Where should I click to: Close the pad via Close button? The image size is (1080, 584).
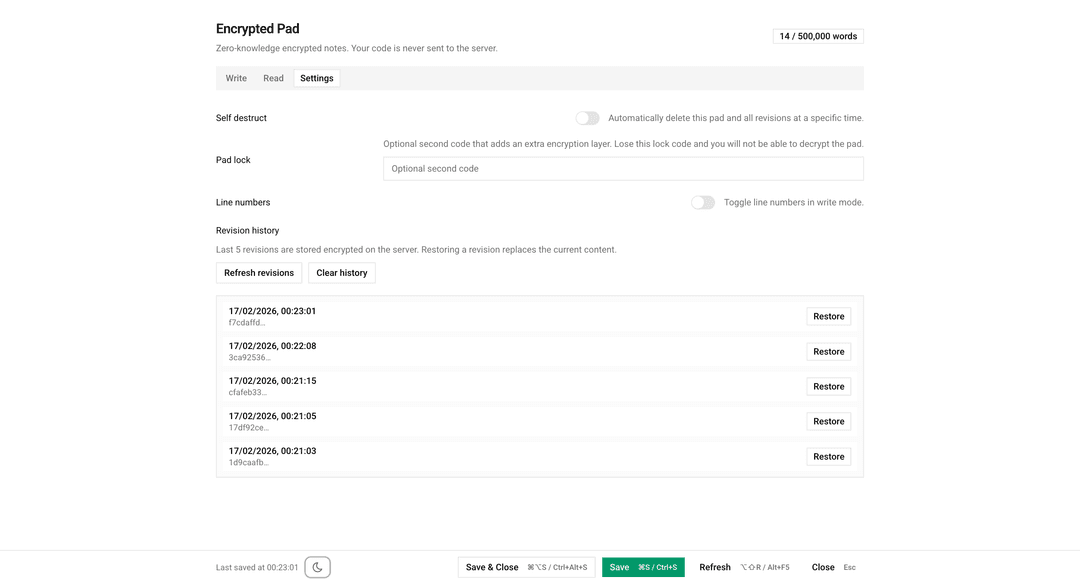[x=823, y=567]
